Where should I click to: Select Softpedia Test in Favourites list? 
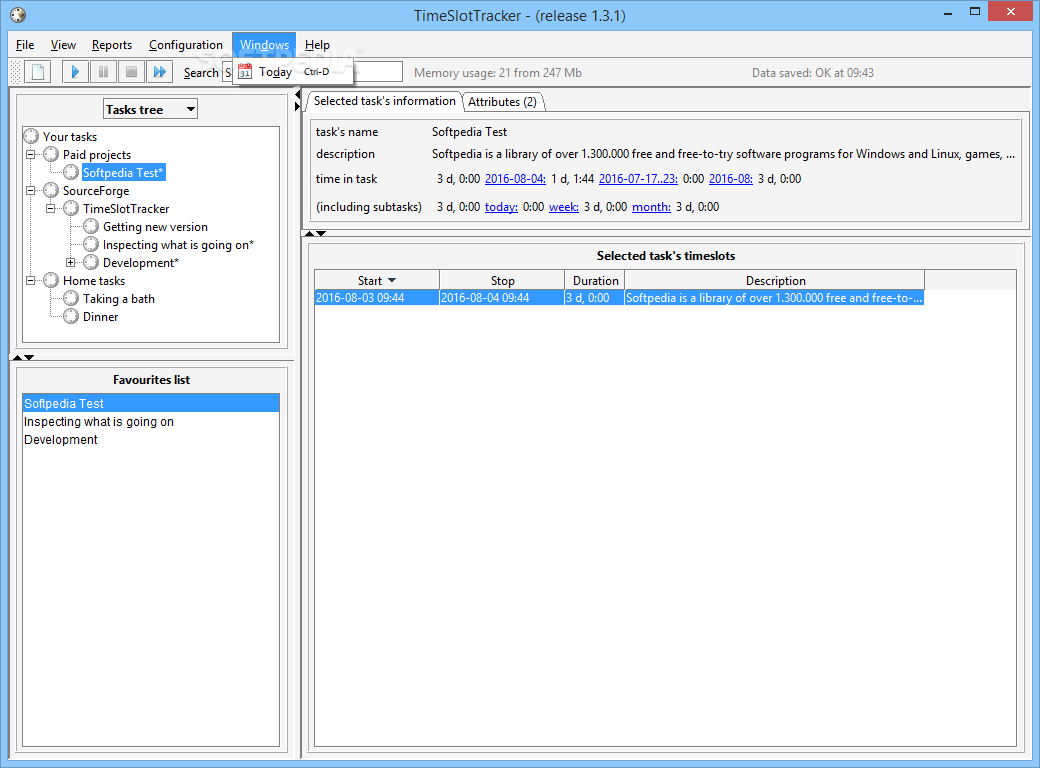point(151,403)
